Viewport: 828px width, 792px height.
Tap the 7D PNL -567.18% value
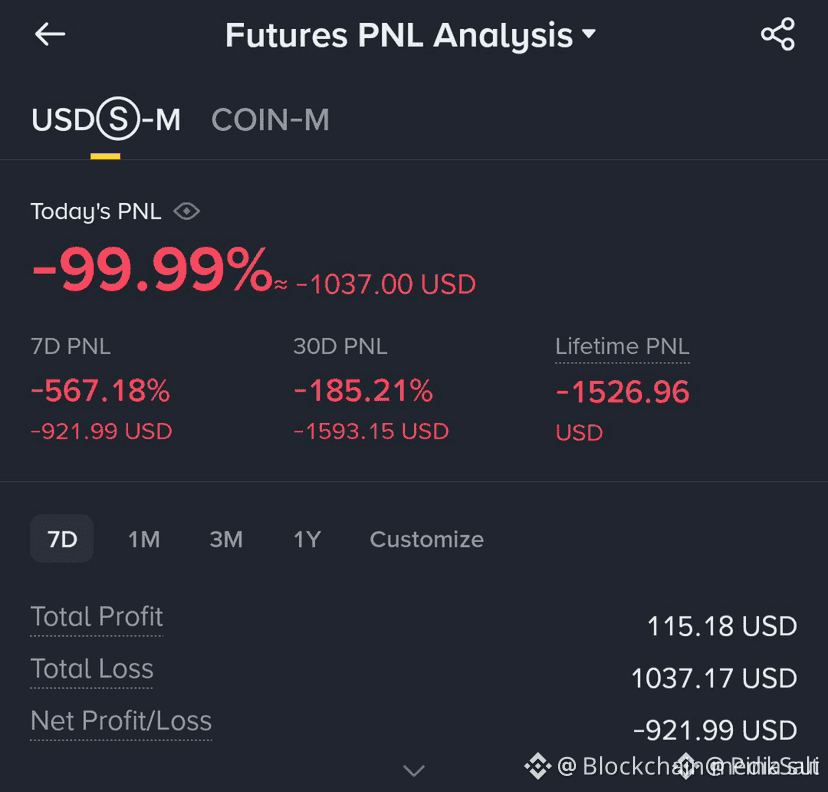100,391
